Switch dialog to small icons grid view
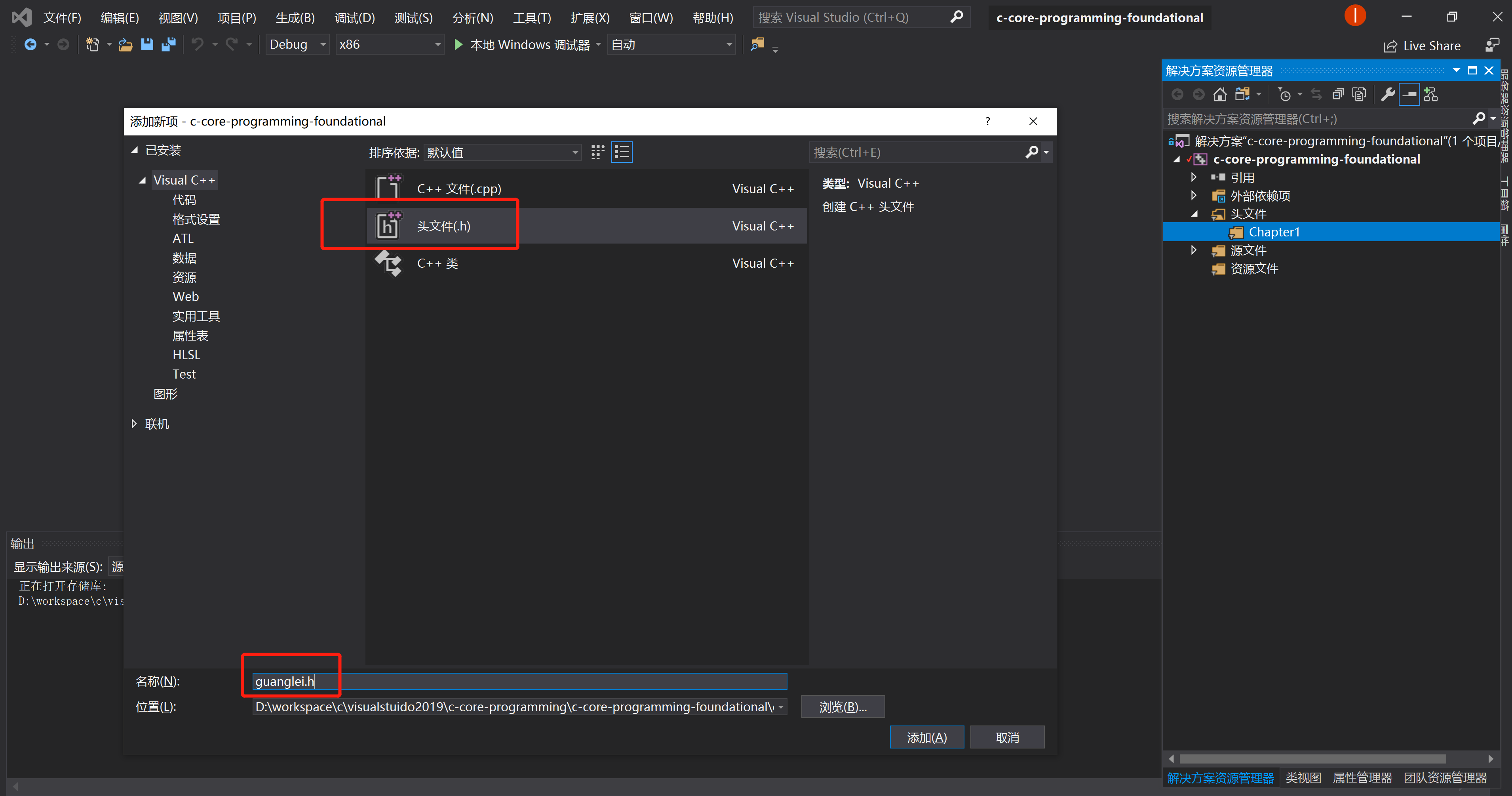 tap(597, 152)
